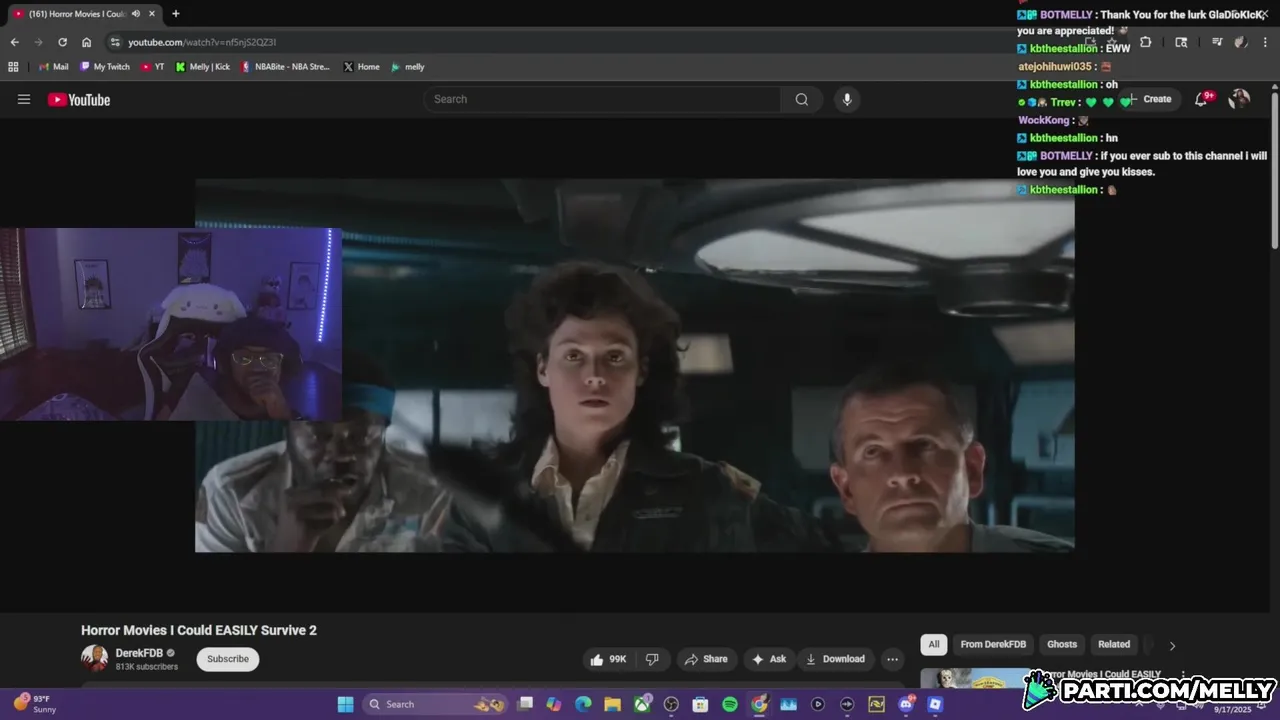Activate voice search microphone
The width and height of the screenshot is (1280, 720).
(x=847, y=99)
